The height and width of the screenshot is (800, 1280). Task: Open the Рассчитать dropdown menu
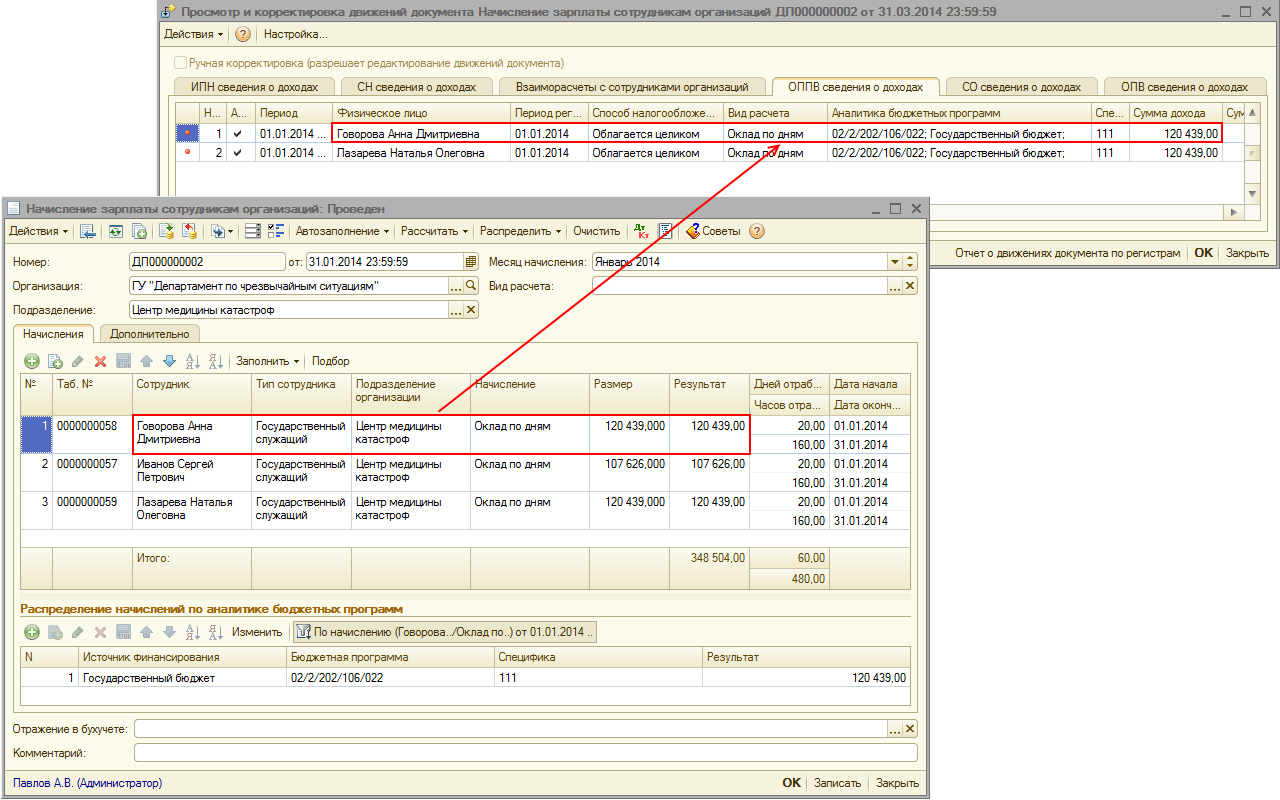pos(434,231)
